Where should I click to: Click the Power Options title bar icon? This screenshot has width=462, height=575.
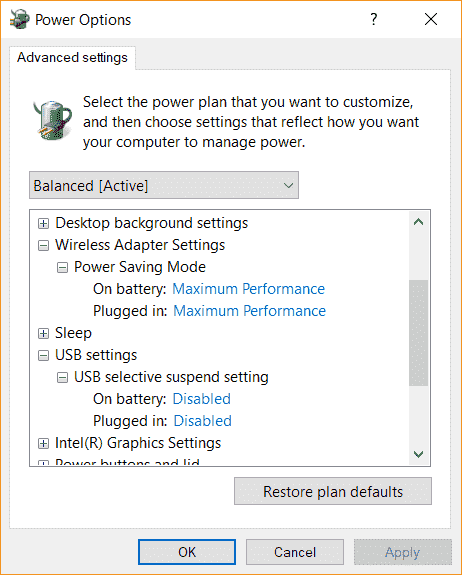20,19
